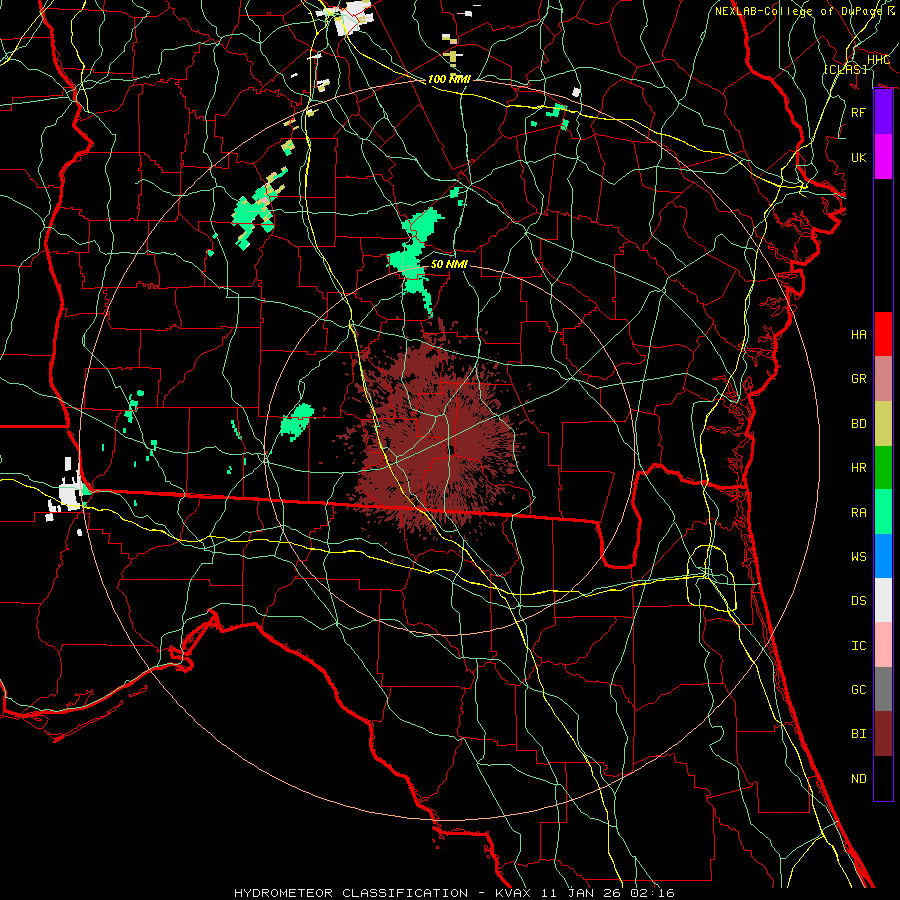
Task: Click the HYDROMETEOR CLASSIFICATION caption text
Action: (351, 893)
